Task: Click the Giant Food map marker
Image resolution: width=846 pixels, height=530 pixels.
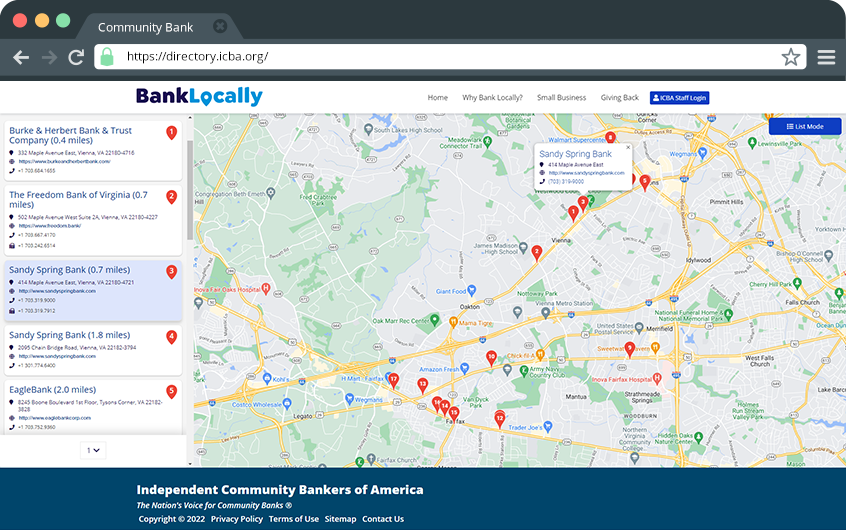Action: pyautogui.click(x=472, y=291)
